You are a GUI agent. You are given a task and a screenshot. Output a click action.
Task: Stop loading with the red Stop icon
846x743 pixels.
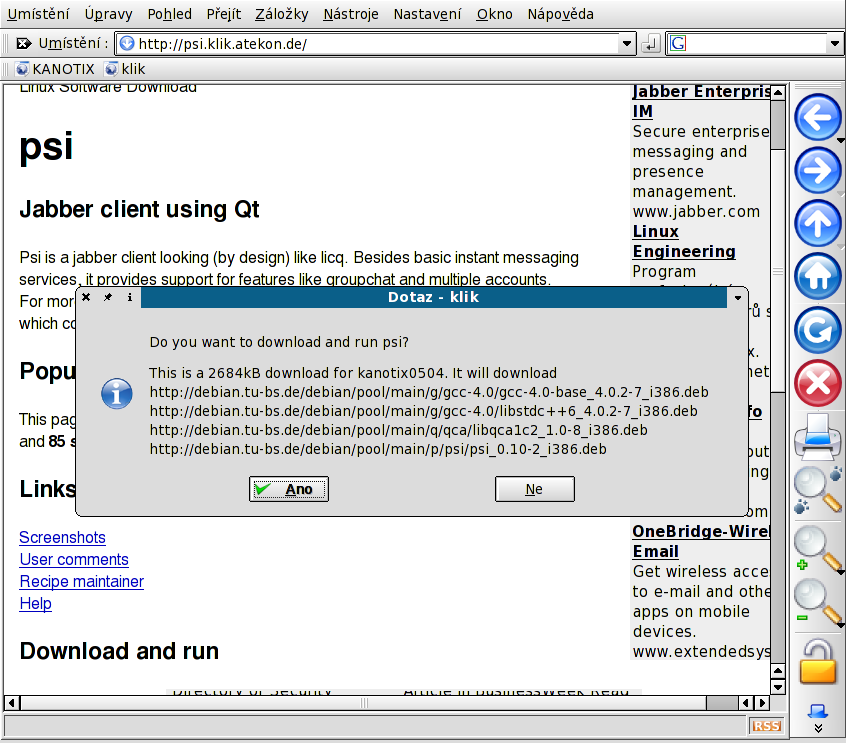[817, 383]
